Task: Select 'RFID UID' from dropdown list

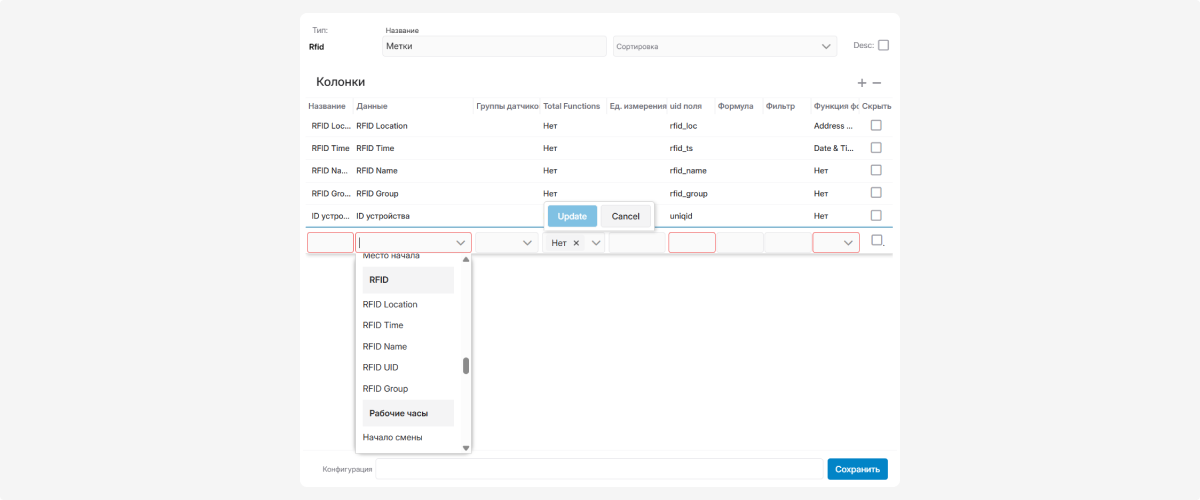Action: click(x=380, y=367)
